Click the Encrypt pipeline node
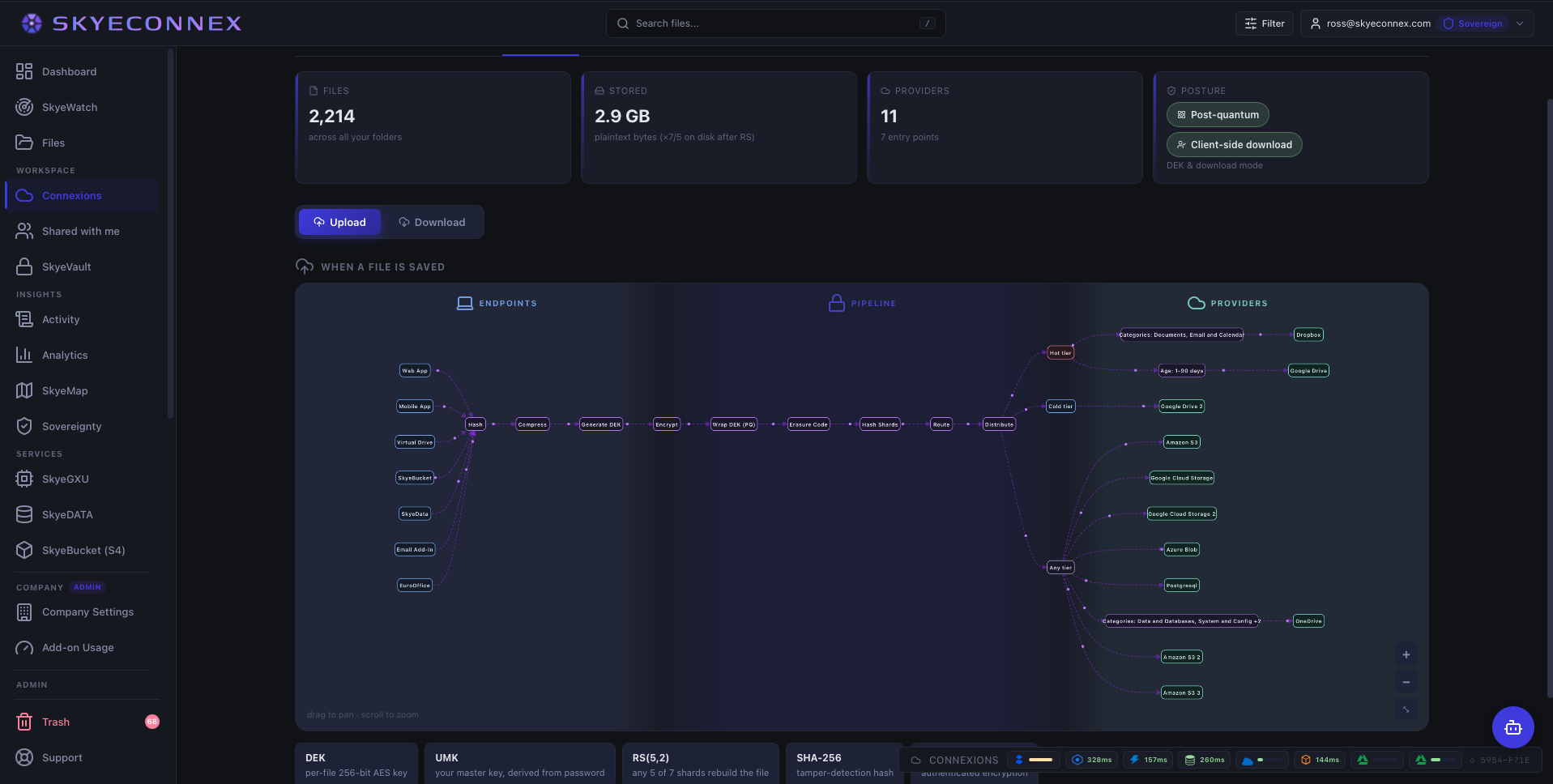Image resolution: width=1553 pixels, height=784 pixels. pyautogui.click(x=667, y=424)
